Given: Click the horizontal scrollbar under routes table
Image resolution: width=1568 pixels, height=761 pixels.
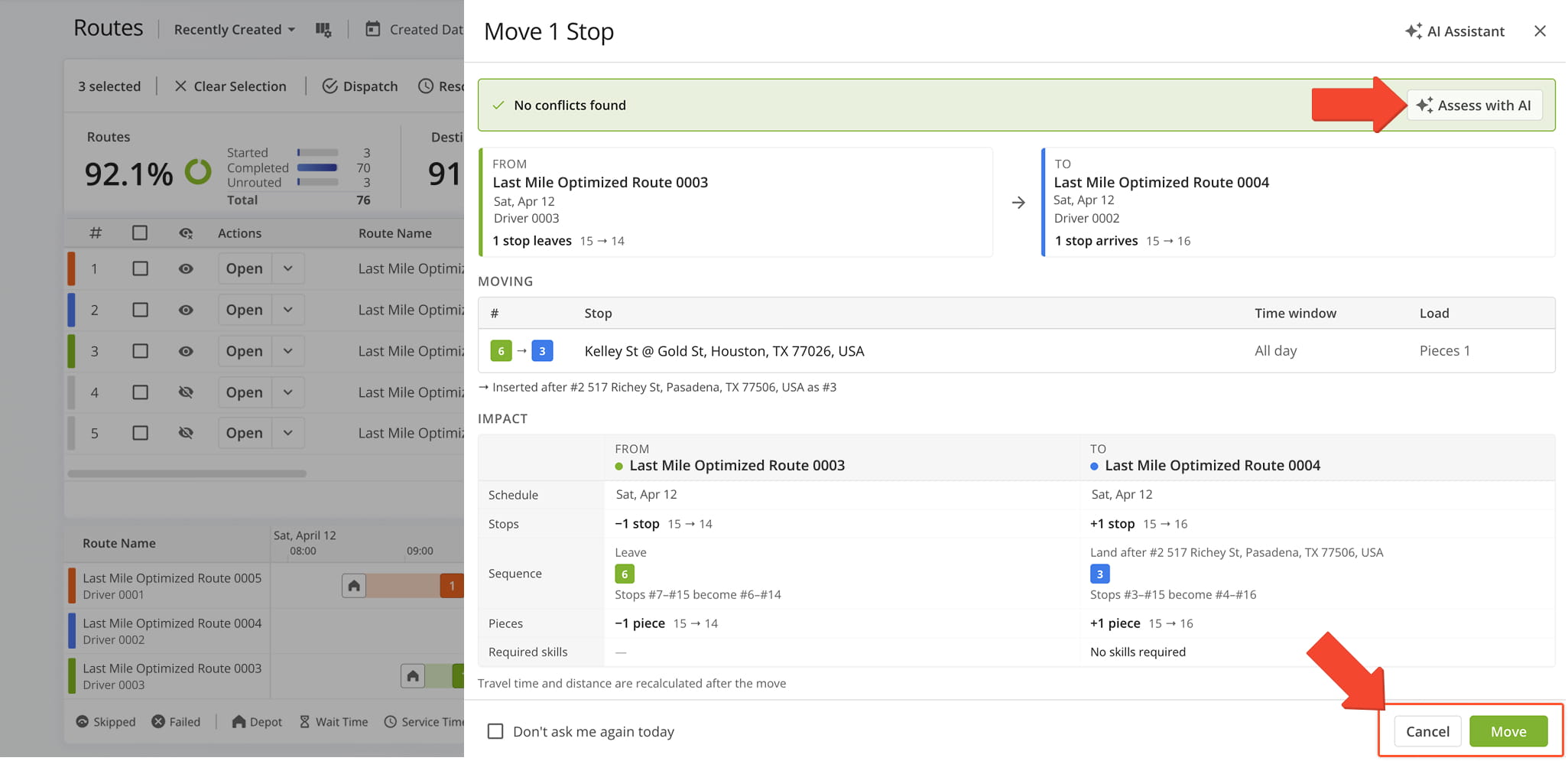Looking at the screenshot, I should click(187, 473).
